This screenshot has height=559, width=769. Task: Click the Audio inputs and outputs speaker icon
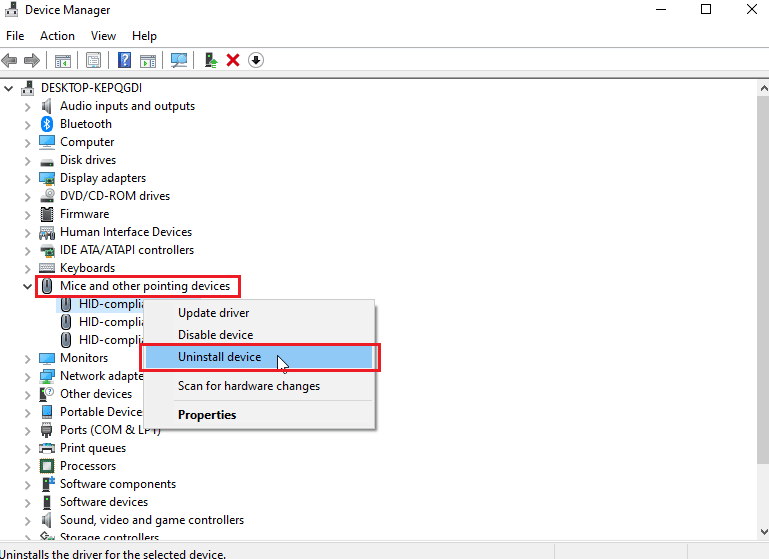tap(47, 106)
